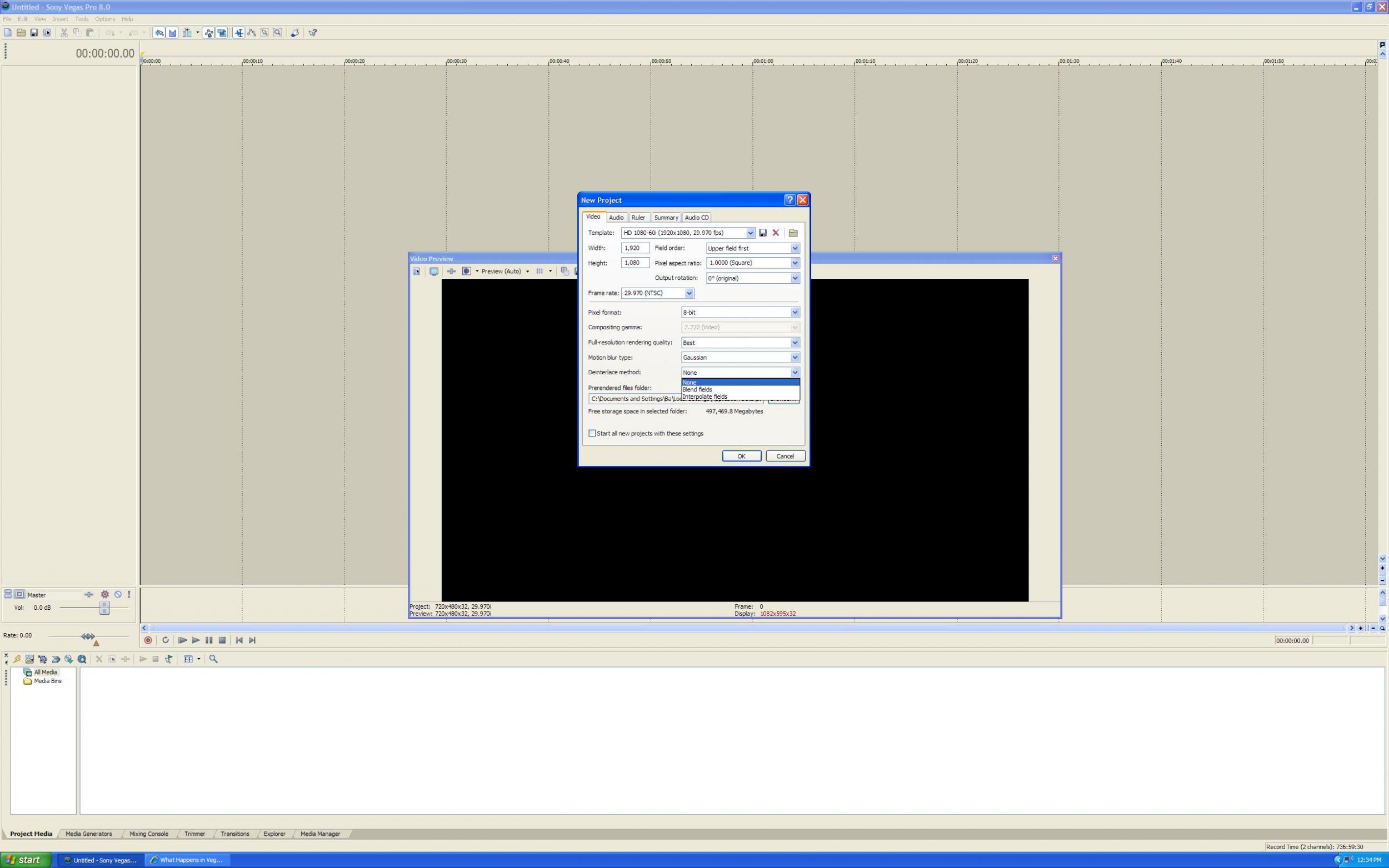Toggle Loop Playback in the transport bar
Viewport: 1389px width, 868px height.
click(x=166, y=640)
